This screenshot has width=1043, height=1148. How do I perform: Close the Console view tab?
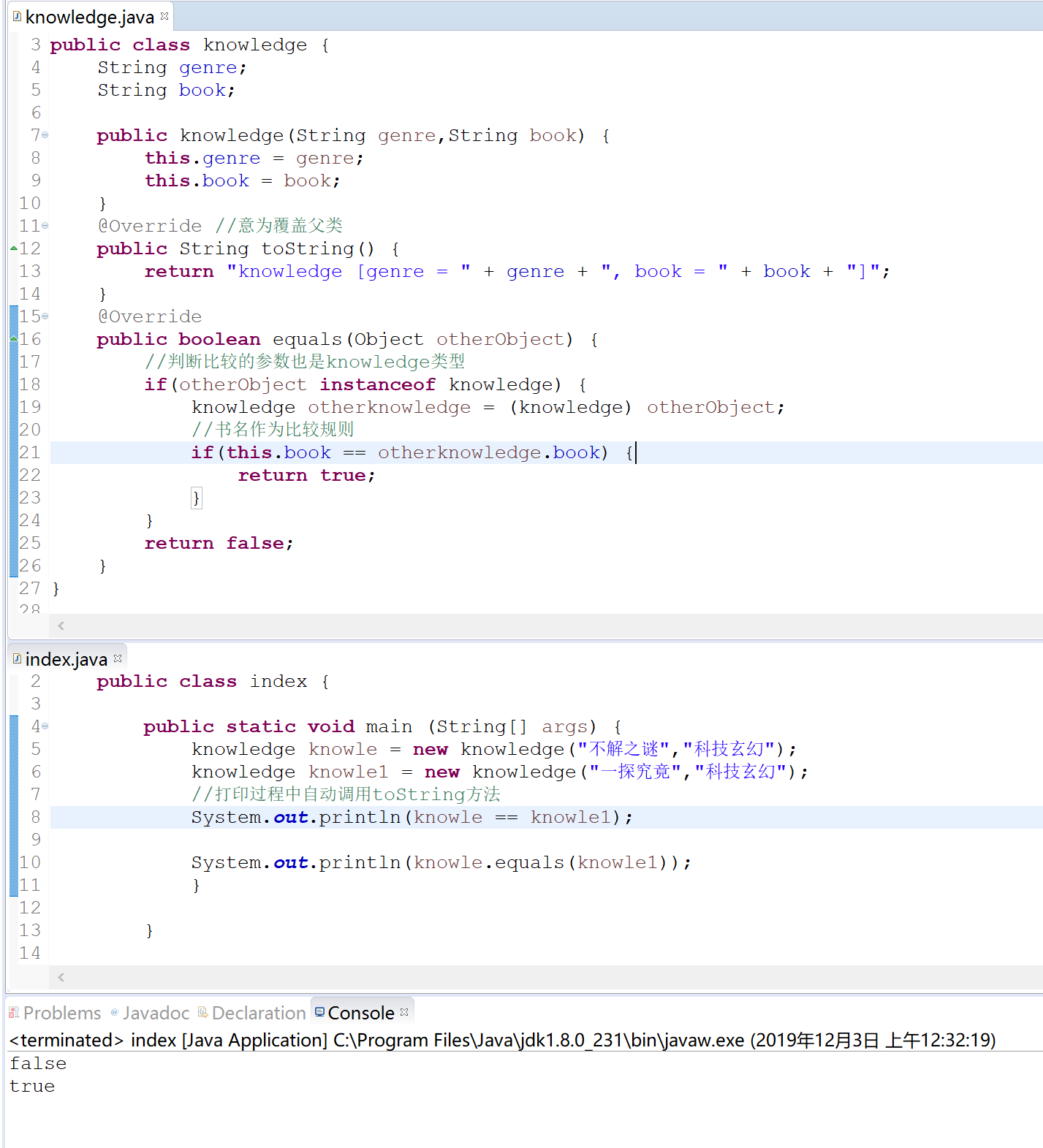pyautogui.click(x=404, y=1012)
